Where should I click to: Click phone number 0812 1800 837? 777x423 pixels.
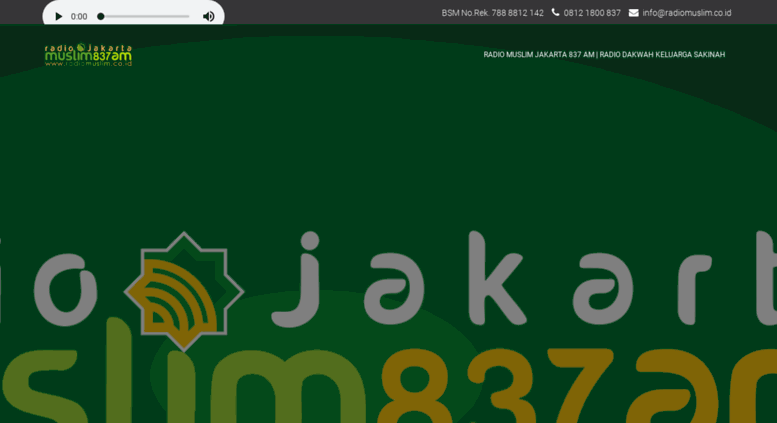point(592,13)
